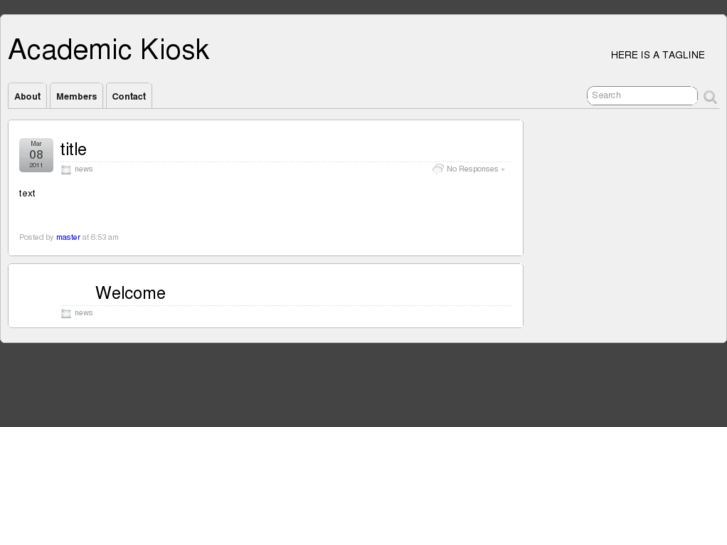Image resolution: width=727 pixels, height=545 pixels.
Task: Focus the Search input field
Action: (641, 96)
